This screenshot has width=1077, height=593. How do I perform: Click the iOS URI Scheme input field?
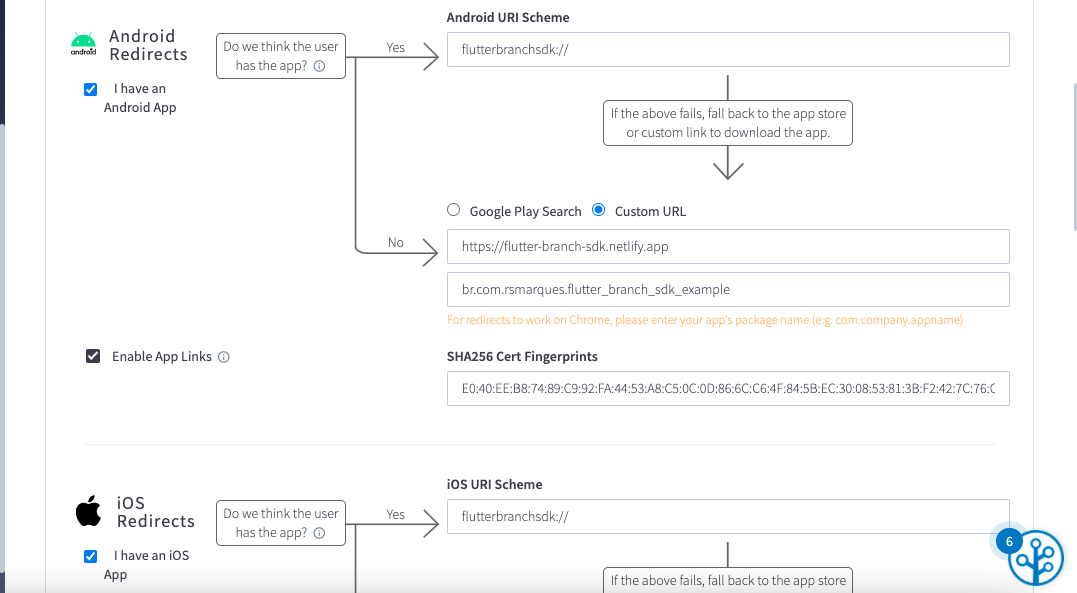(x=727, y=515)
